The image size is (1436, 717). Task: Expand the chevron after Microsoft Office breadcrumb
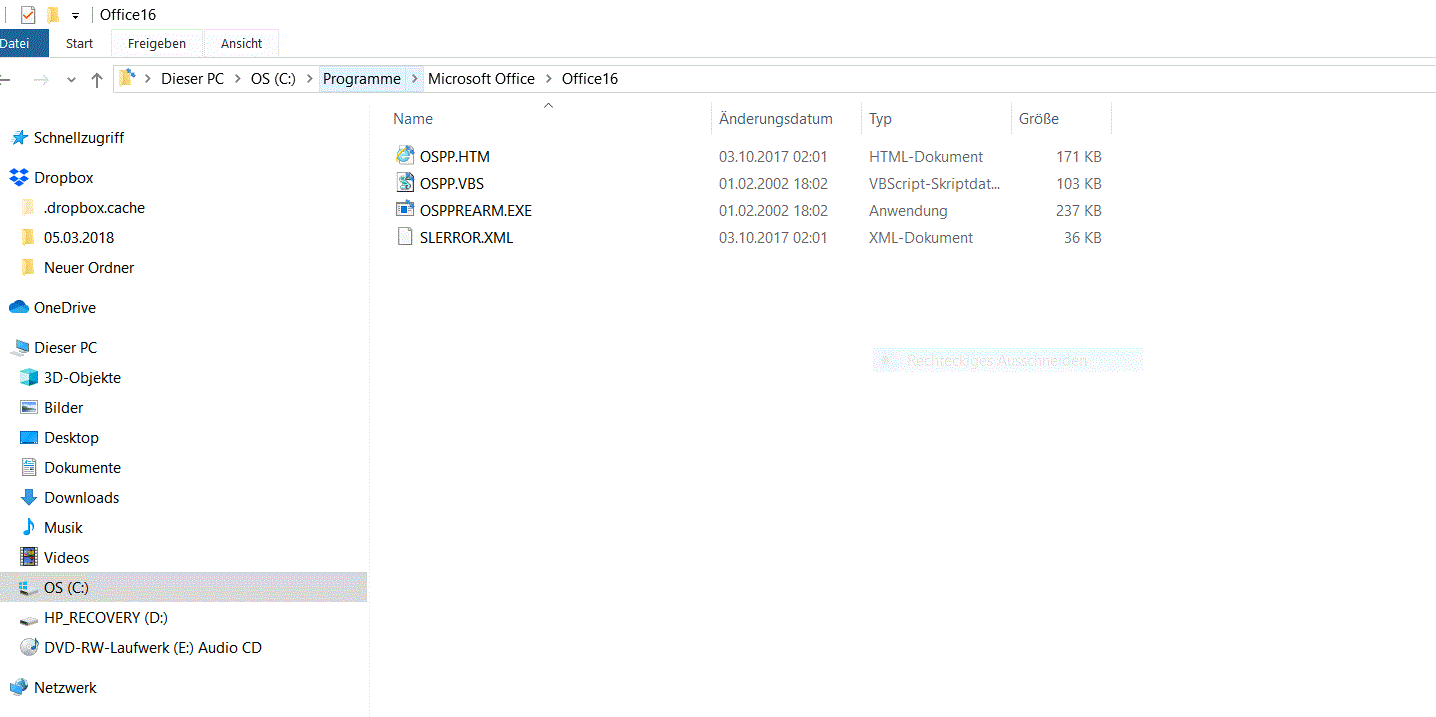point(548,79)
